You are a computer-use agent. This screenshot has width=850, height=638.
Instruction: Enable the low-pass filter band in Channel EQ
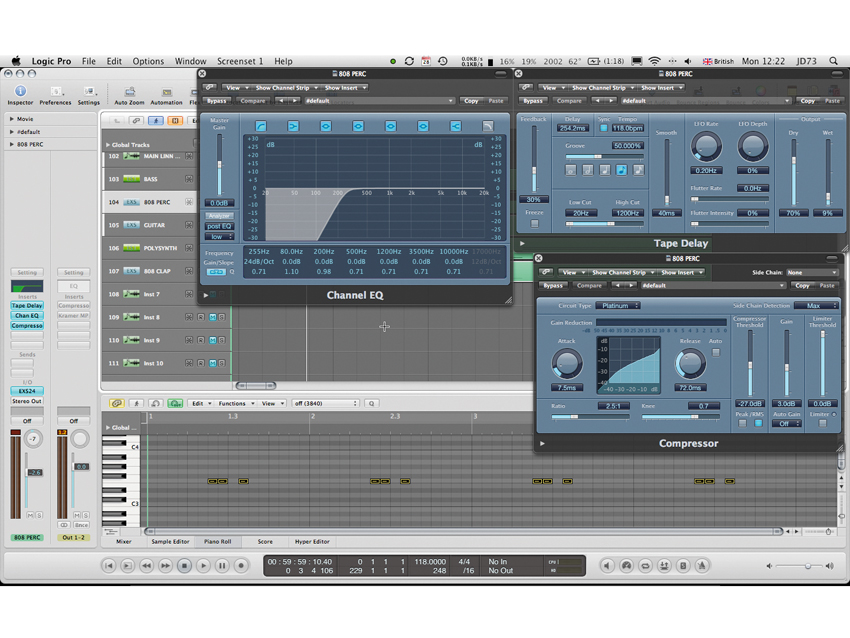488,126
